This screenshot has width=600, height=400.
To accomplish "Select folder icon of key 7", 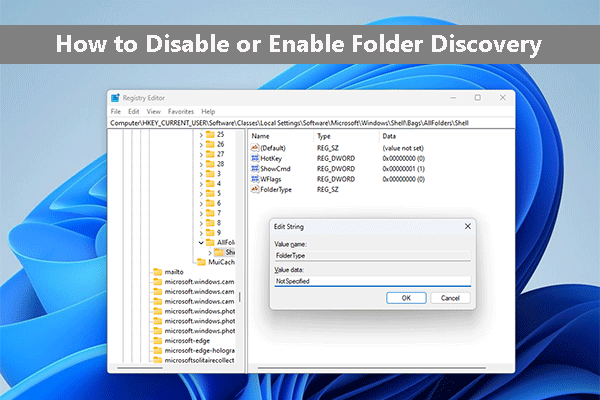I will (x=210, y=213).
